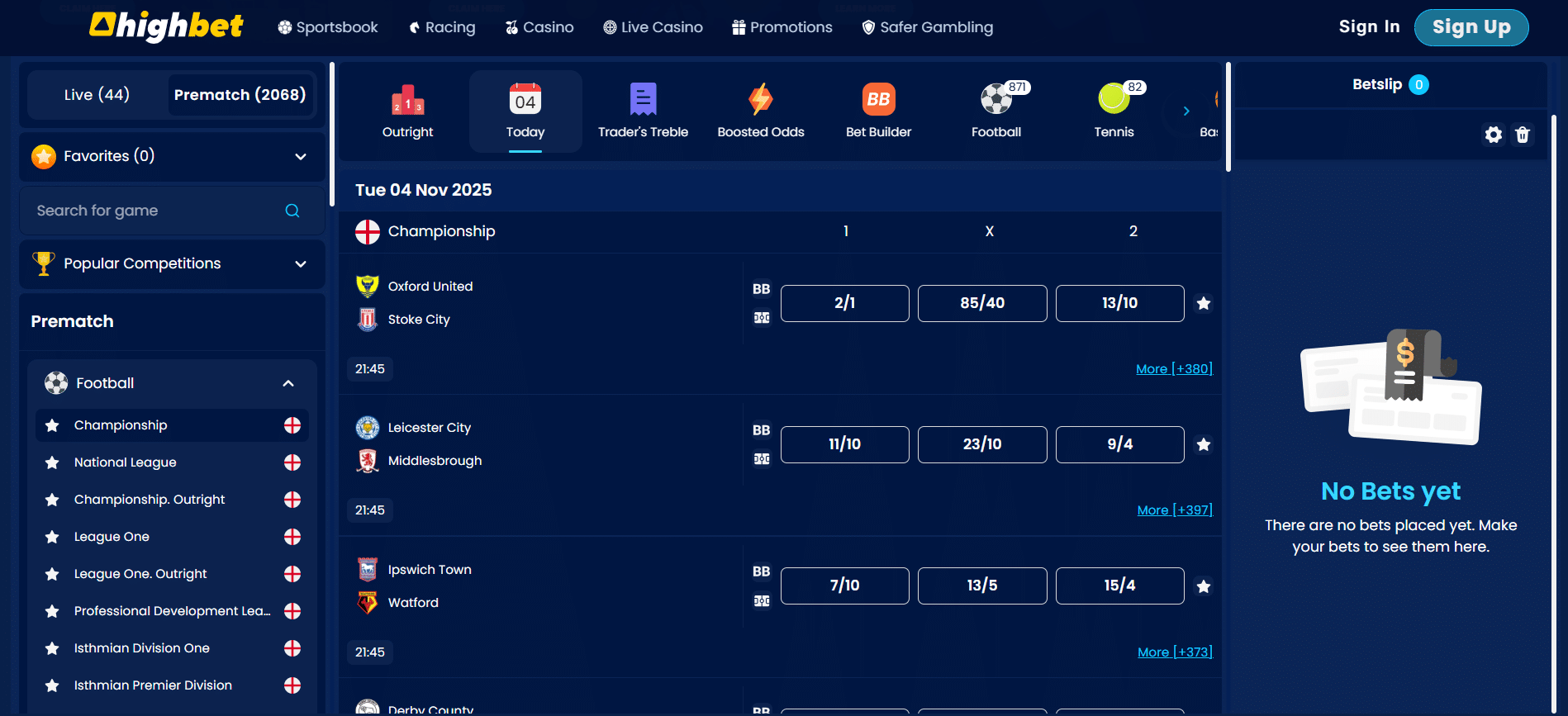Select Professional Development League row
The width and height of the screenshot is (1568, 716).
172,611
